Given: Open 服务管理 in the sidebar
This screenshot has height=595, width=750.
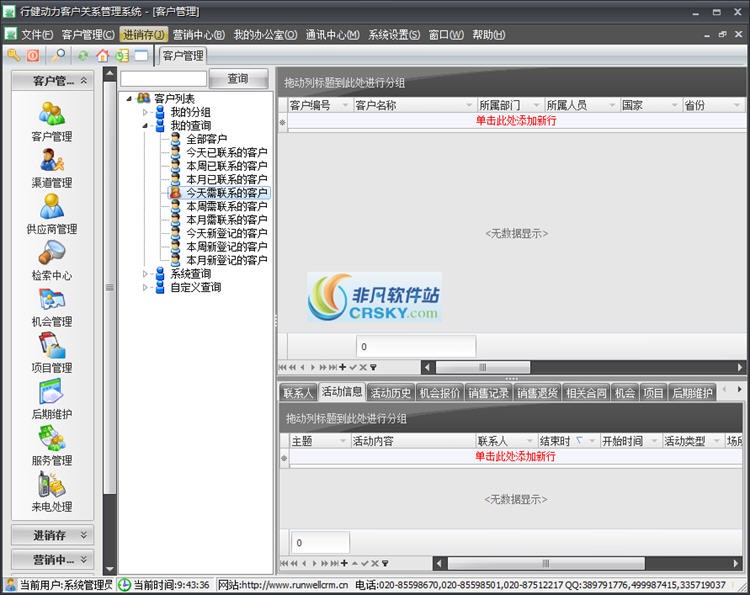Looking at the screenshot, I should click(52, 446).
